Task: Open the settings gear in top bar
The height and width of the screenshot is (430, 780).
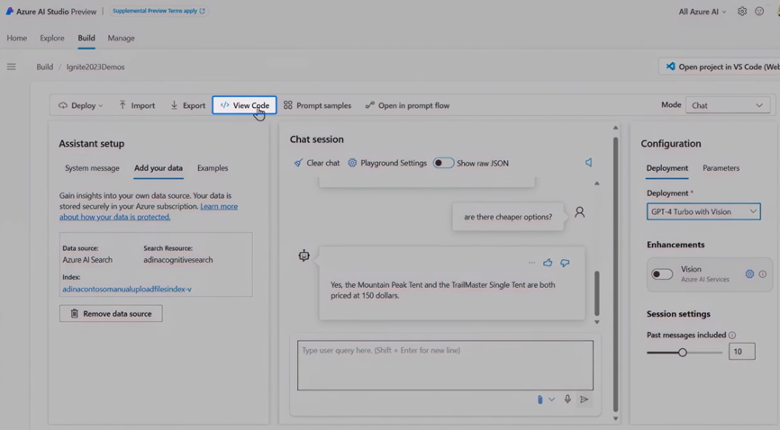Action: pos(742,11)
